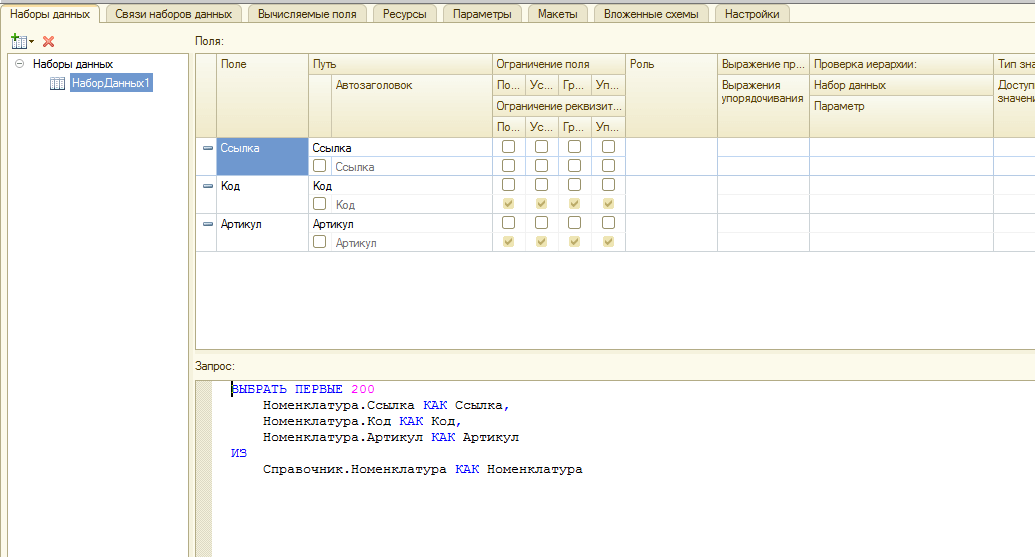Select НаборДанных1 in the data sets tree
The image size is (1035, 557).
[x=110, y=84]
